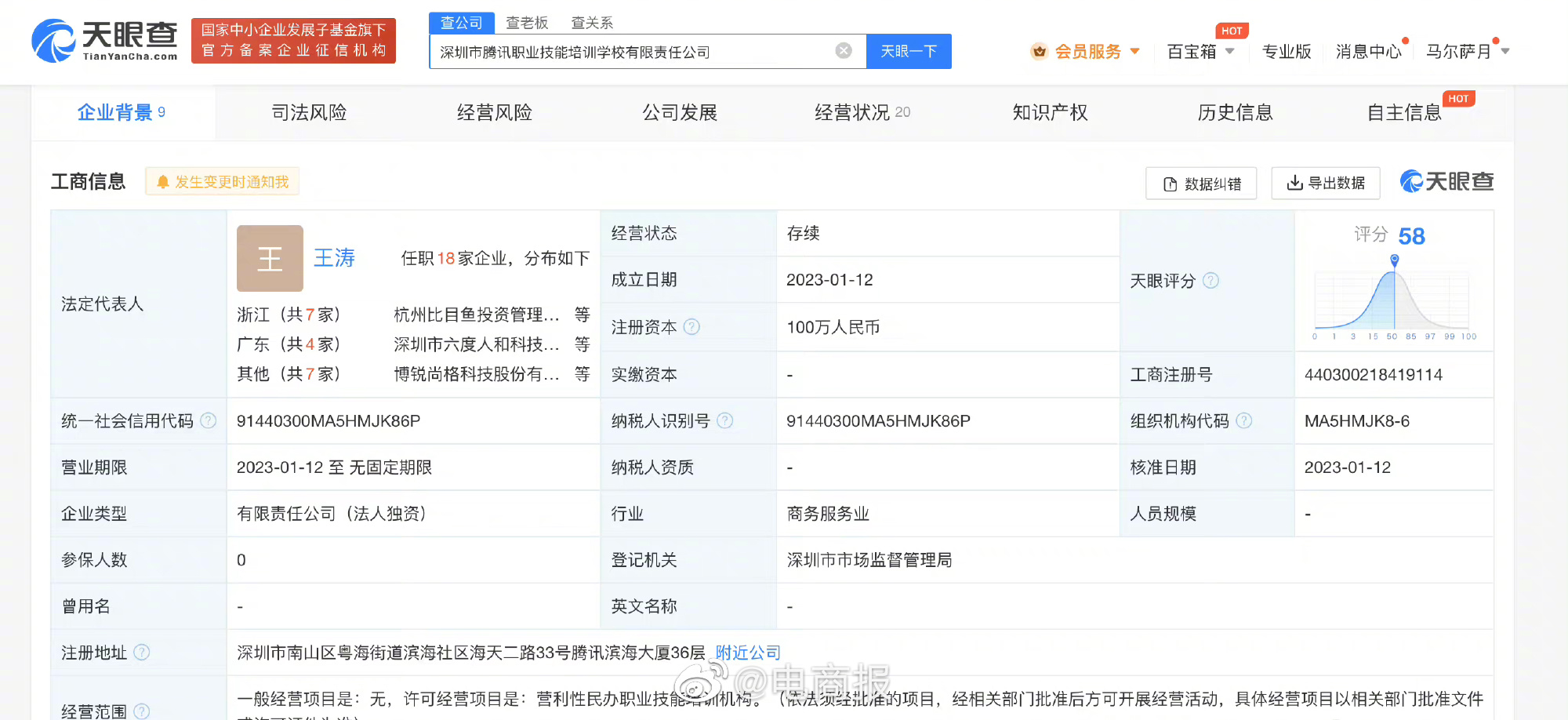Show help for 纳税人识别号

click(x=725, y=421)
